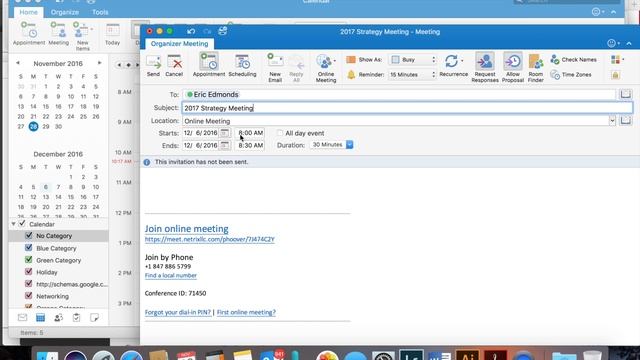Switch to the Tools tab in main window
The height and width of the screenshot is (360, 640).
pos(100,12)
